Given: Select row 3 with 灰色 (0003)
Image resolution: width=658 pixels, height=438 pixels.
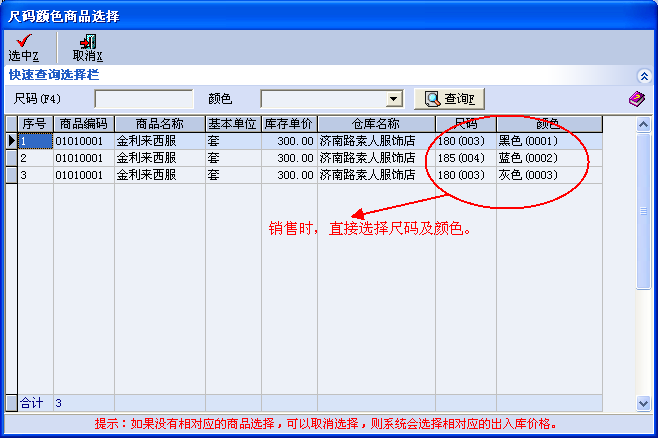Looking at the screenshot, I should pos(541,174).
